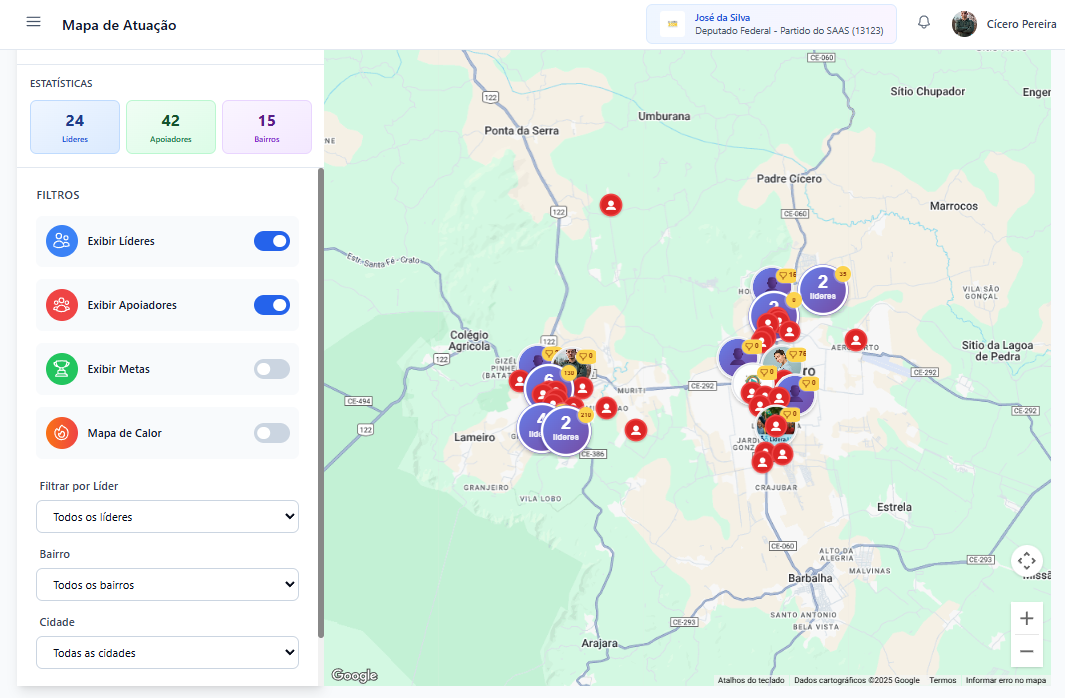Viewport: 1065px width, 698px height.
Task: Open the José da Silva candidate selector
Action: 771,24
